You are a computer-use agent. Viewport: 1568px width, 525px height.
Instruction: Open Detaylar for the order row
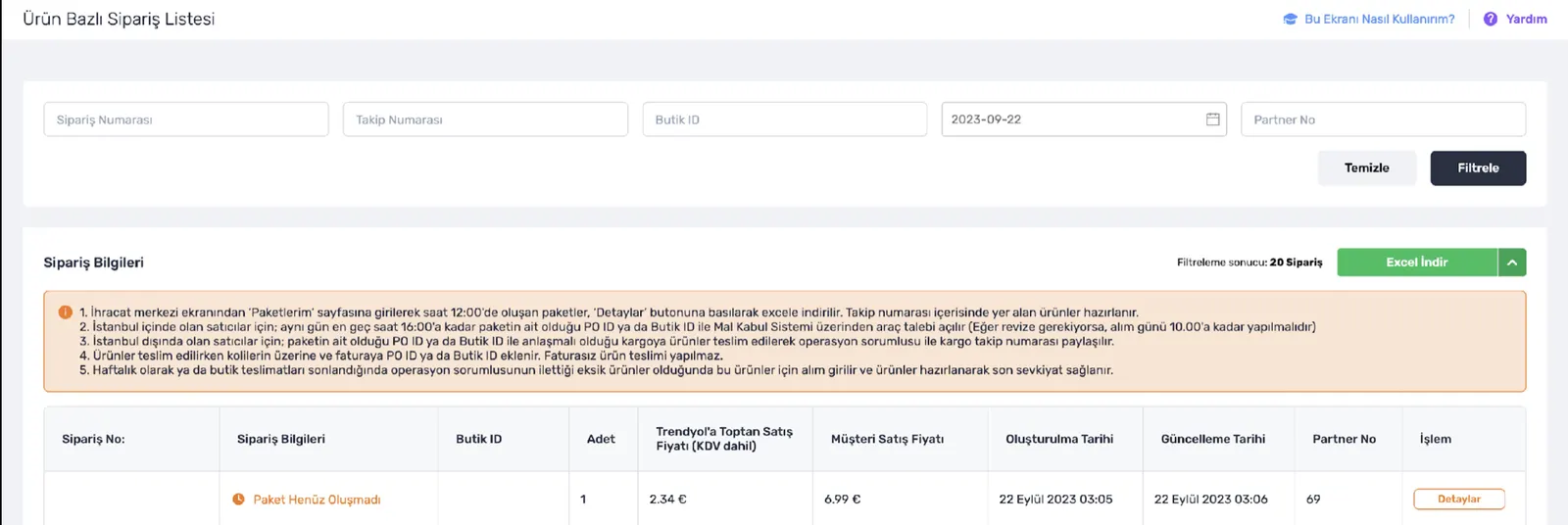1459,500
